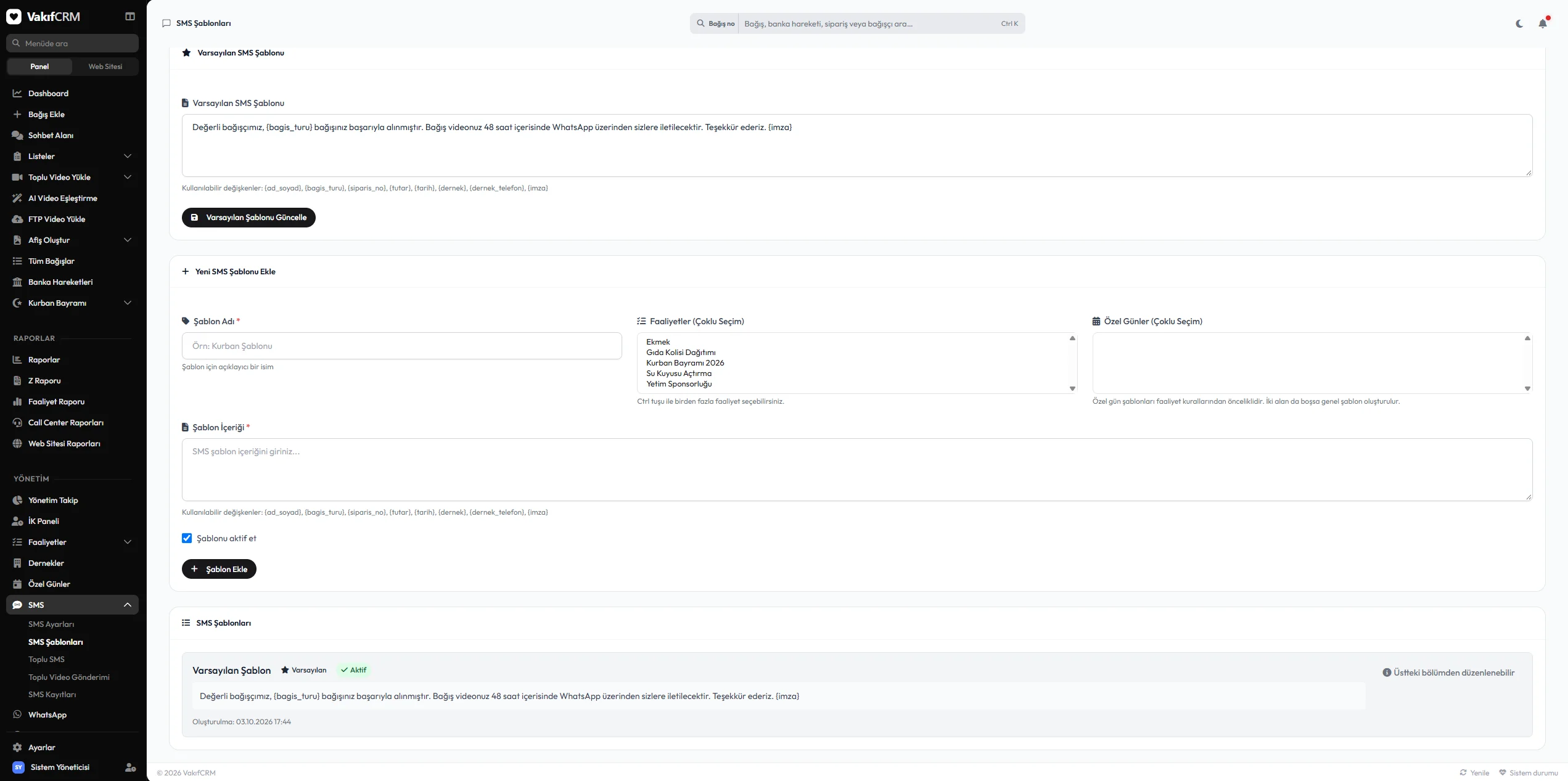The height and width of the screenshot is (781, 1568).
Task: Open Z Raporu
Action: [x=72, y=380]
